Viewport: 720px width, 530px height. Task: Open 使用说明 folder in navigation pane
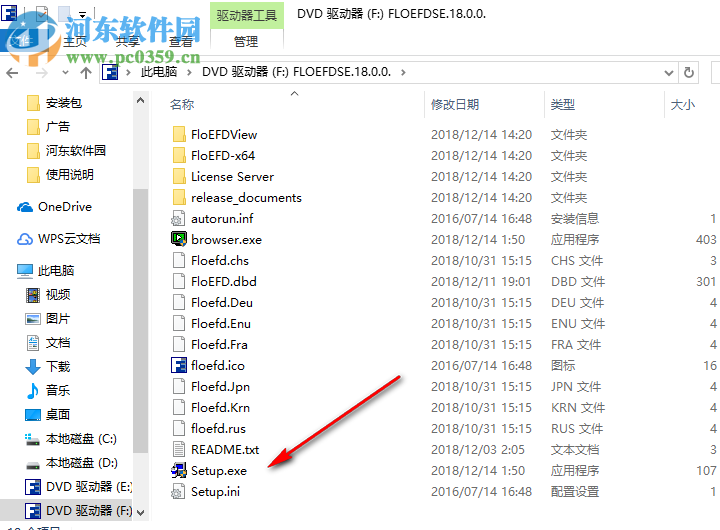[70, 175]
